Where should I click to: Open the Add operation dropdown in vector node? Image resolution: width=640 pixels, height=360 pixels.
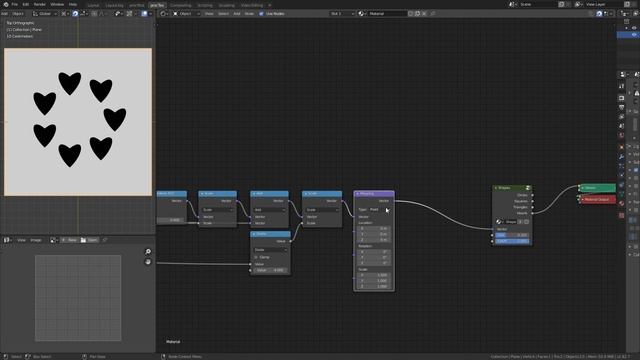pyautogui.click(x=269, y=209)
